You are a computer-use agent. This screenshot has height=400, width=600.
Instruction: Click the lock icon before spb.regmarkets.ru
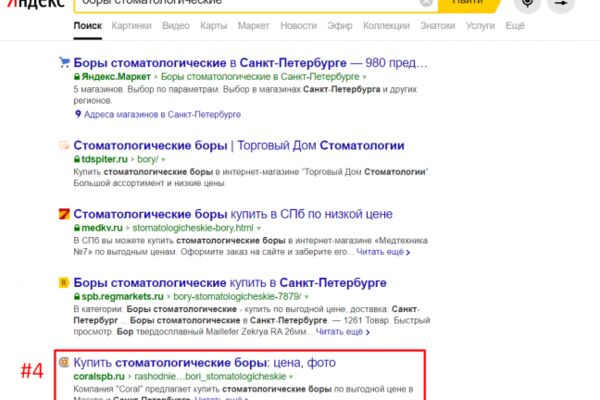pos(77,296)
